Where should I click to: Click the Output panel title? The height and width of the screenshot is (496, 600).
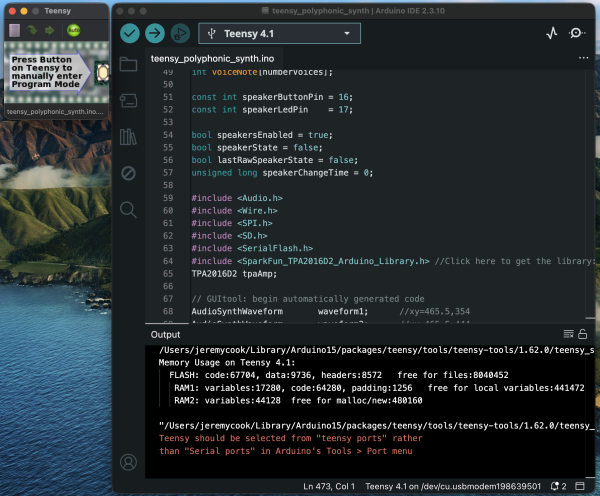[165, 334]
